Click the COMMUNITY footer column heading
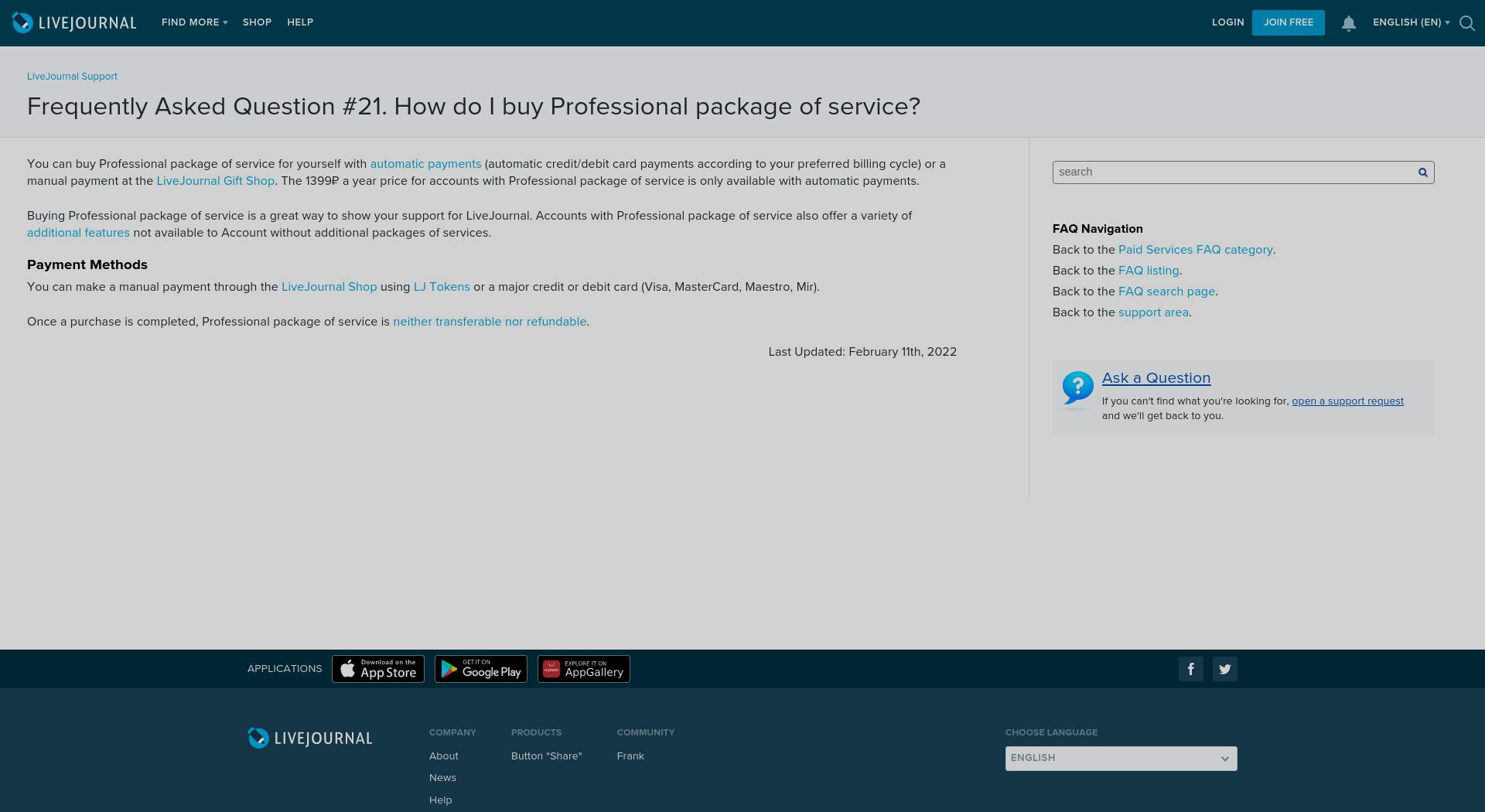The image size is (1485, 812). click(x=646, y=732)
